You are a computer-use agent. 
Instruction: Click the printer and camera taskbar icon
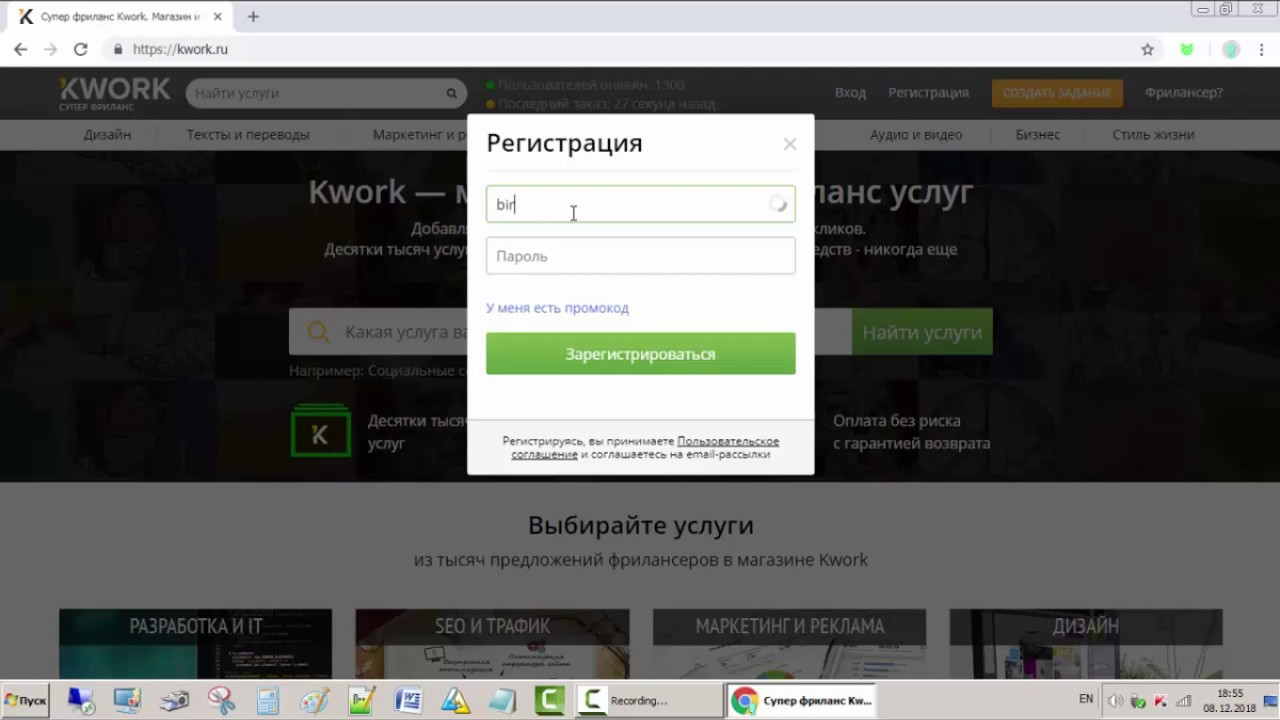click(174, 701)
